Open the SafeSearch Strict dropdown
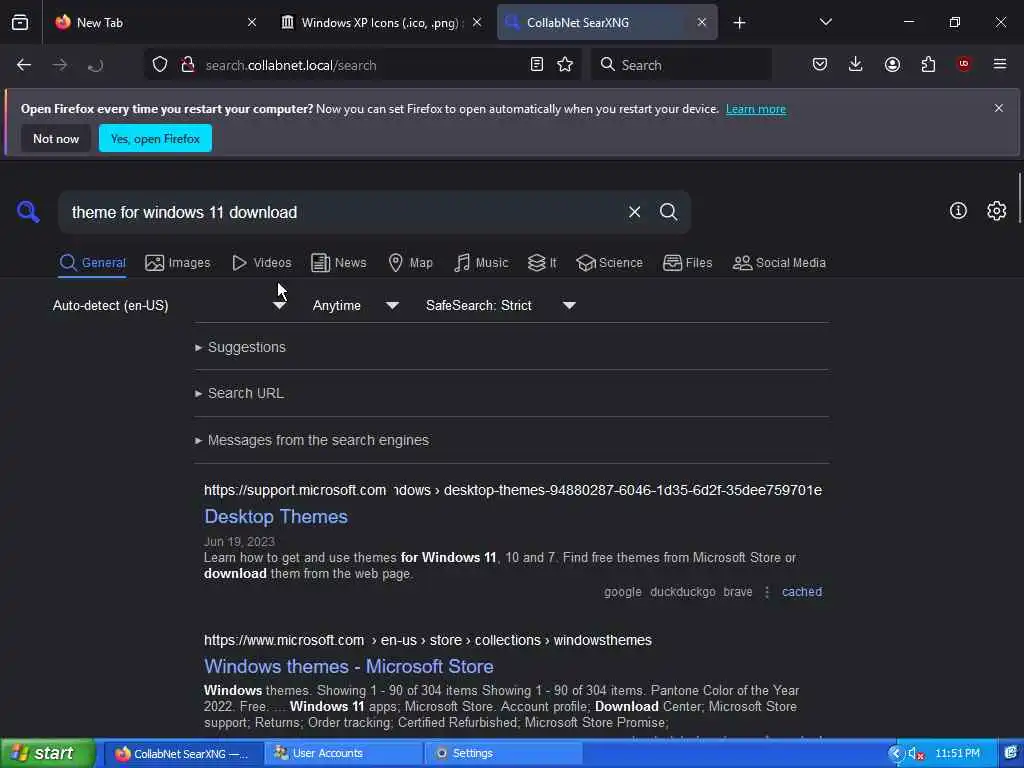Image resolution: width=1024 pixels, height=768 pixels. click(x=500, y=305)
